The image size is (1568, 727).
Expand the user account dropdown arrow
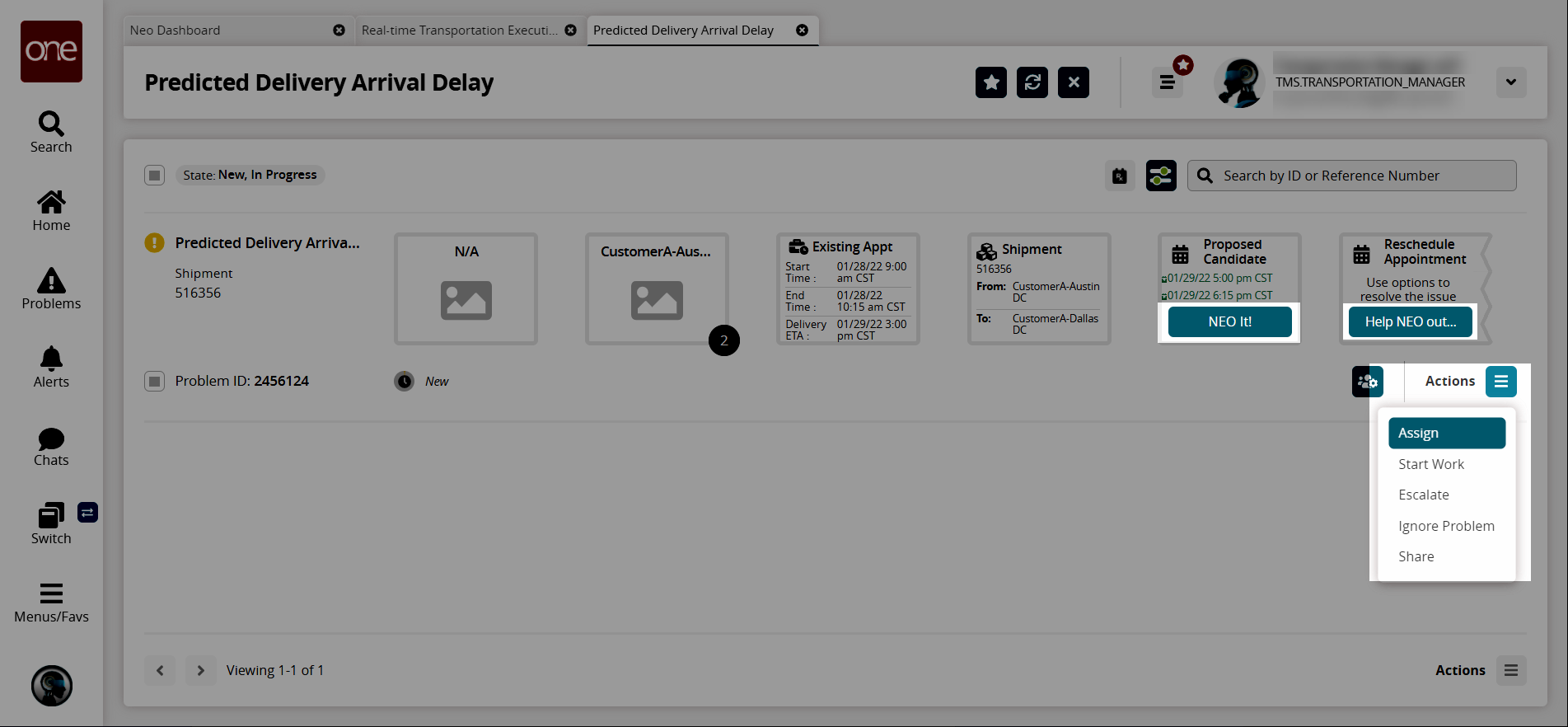tap(1511, 82)
